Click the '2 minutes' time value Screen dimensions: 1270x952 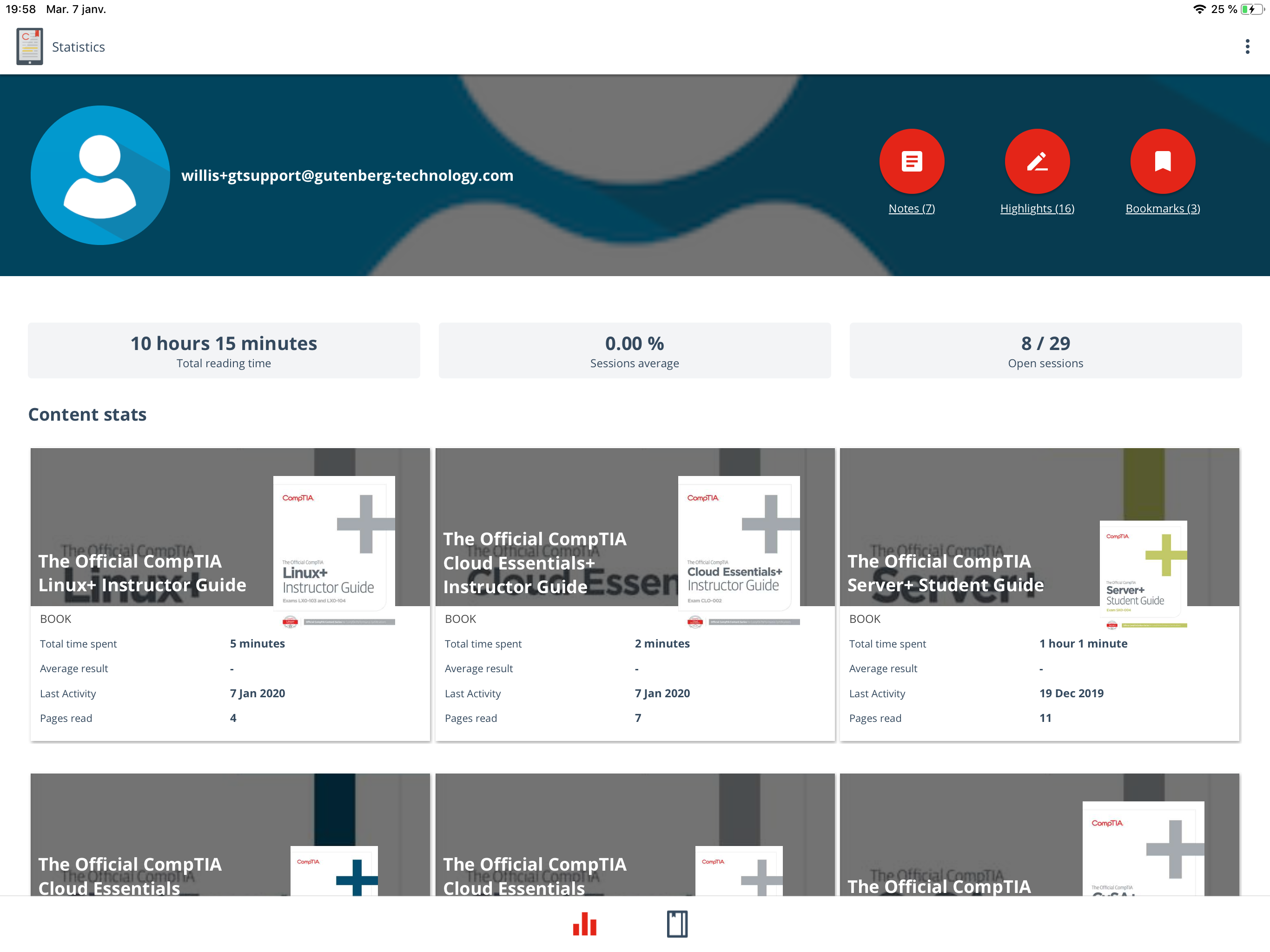662,644
